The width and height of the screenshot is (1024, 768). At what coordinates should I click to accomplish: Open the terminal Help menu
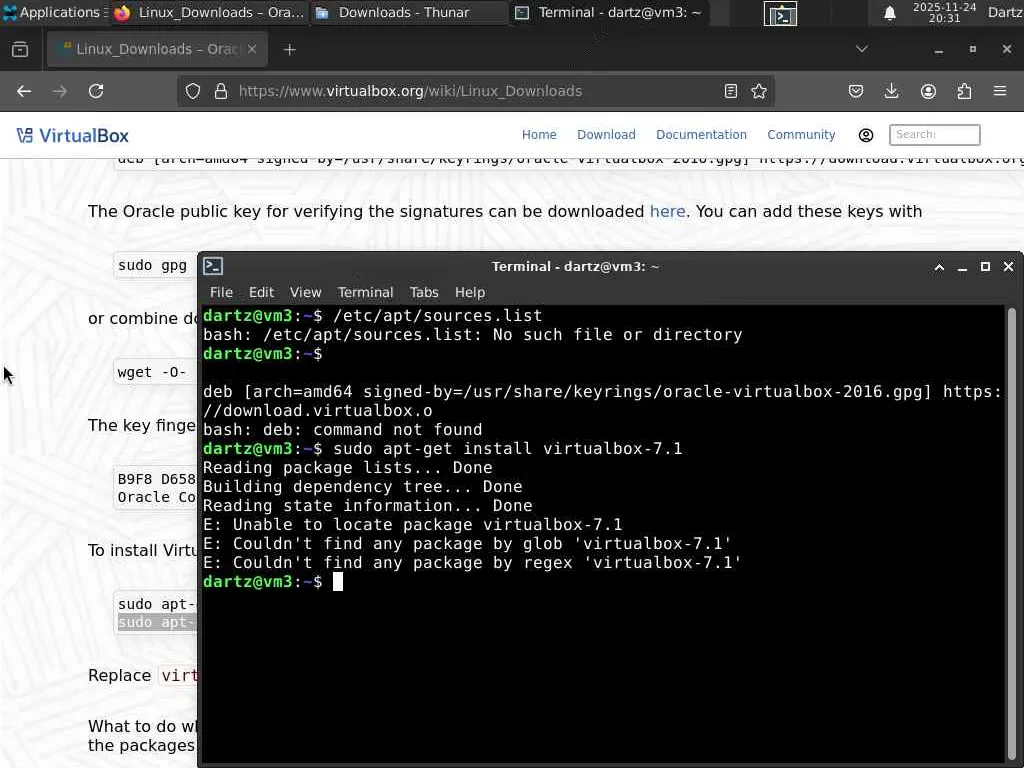[470, 293]
